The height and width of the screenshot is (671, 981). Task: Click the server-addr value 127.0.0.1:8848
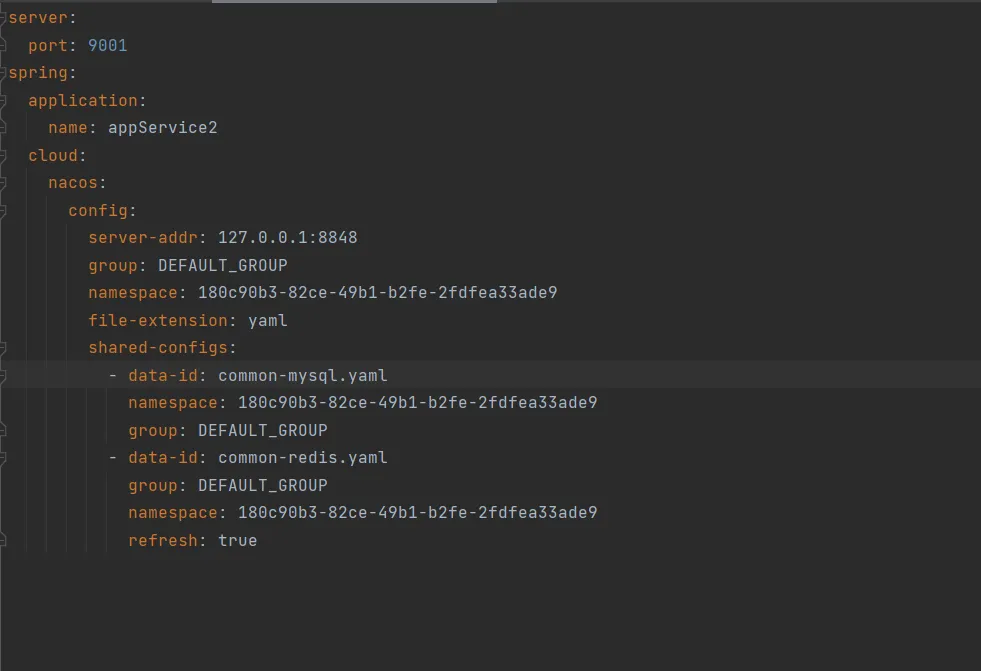287,238
